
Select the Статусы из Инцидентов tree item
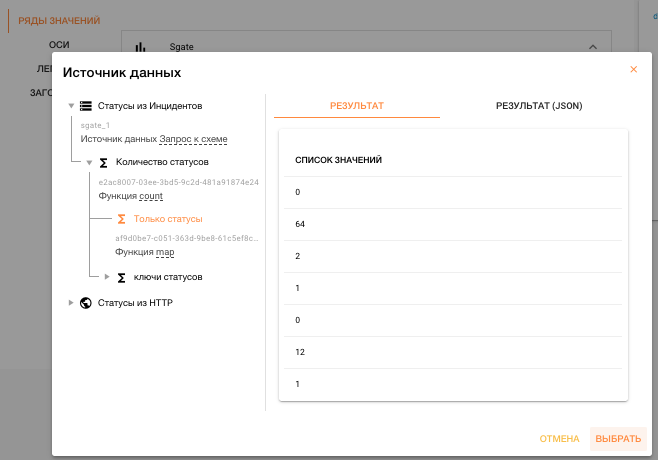click(150, 106)
